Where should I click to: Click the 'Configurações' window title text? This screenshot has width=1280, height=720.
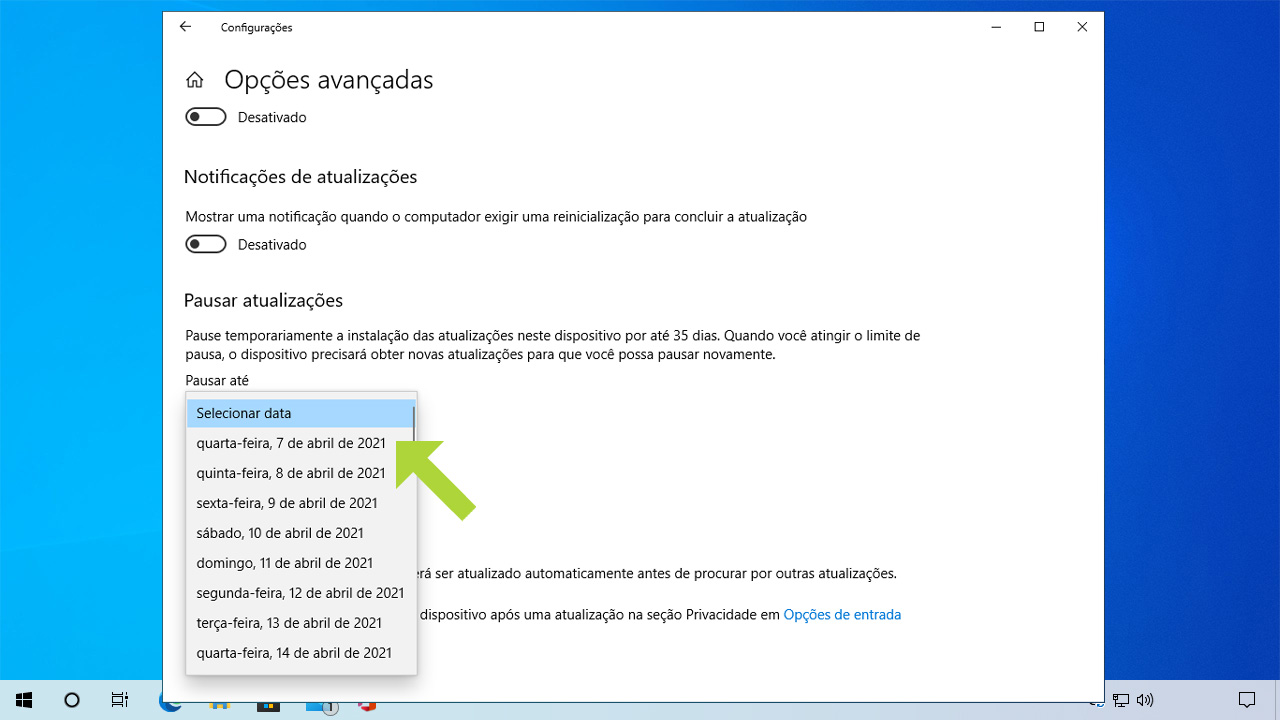point(257,28)
